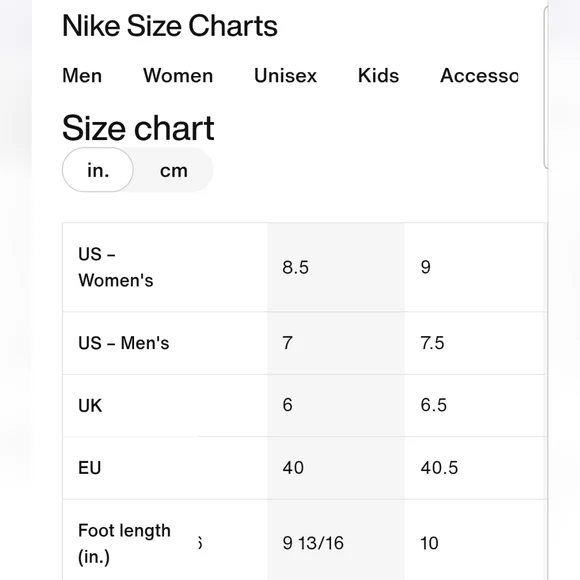Click the vertical scrollbar on right edge
Screen dimensions: 580x580
(x=546, y=87)
